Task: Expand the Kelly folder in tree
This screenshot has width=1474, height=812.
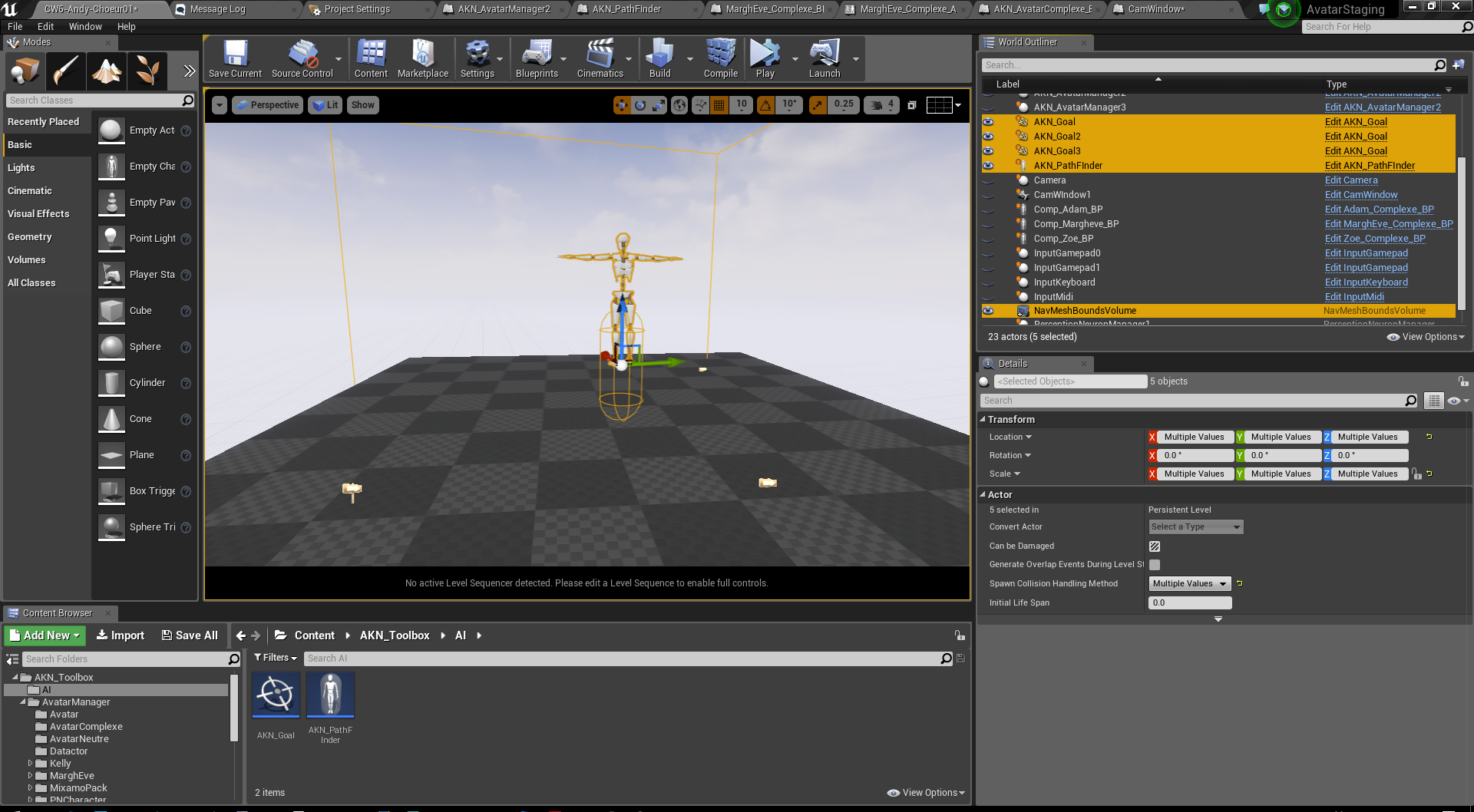Action: click(x=30, y=763)
